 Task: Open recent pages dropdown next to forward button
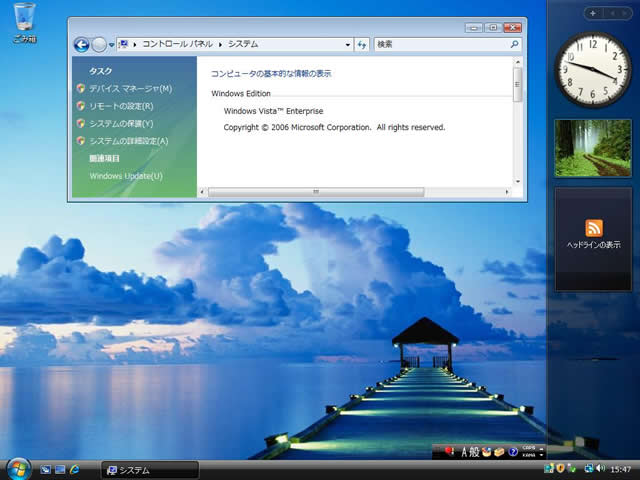(x=112, y=45)
